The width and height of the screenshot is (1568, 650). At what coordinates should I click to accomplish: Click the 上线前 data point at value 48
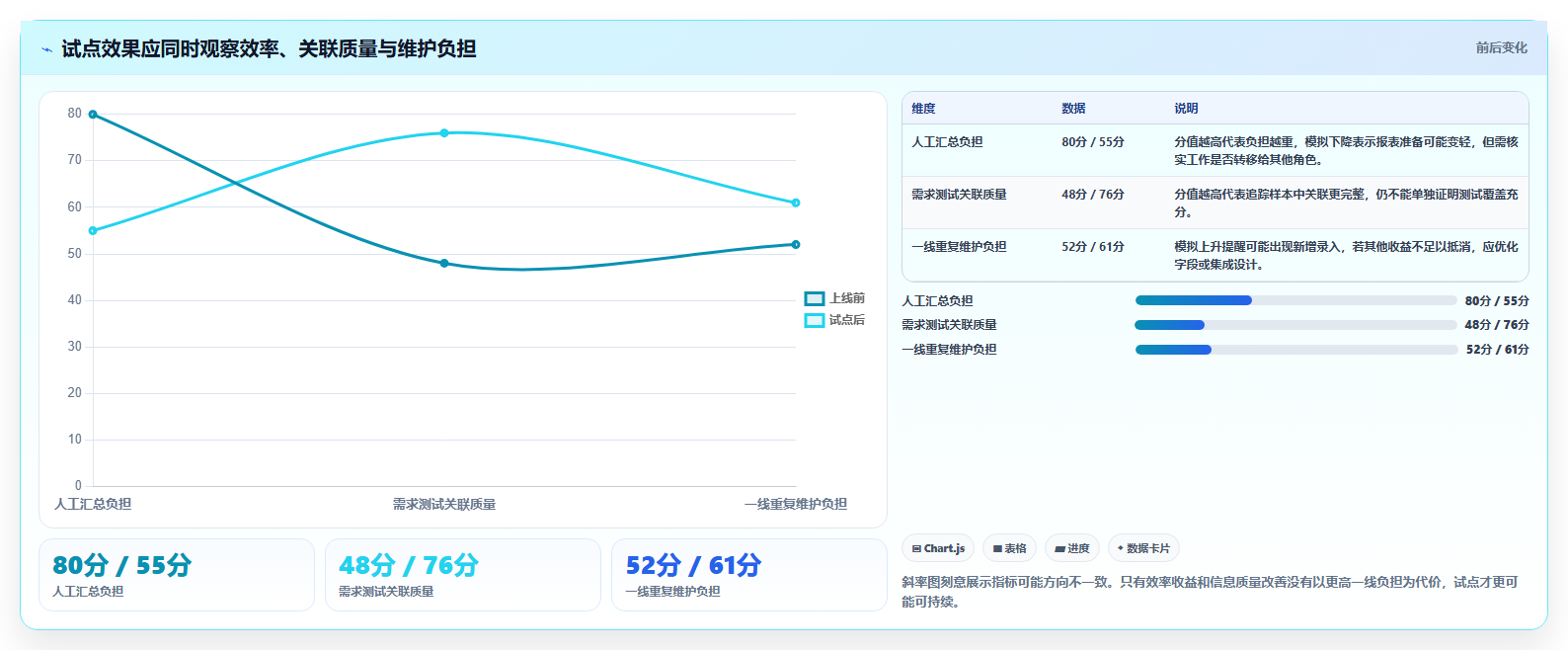(444, 264)
